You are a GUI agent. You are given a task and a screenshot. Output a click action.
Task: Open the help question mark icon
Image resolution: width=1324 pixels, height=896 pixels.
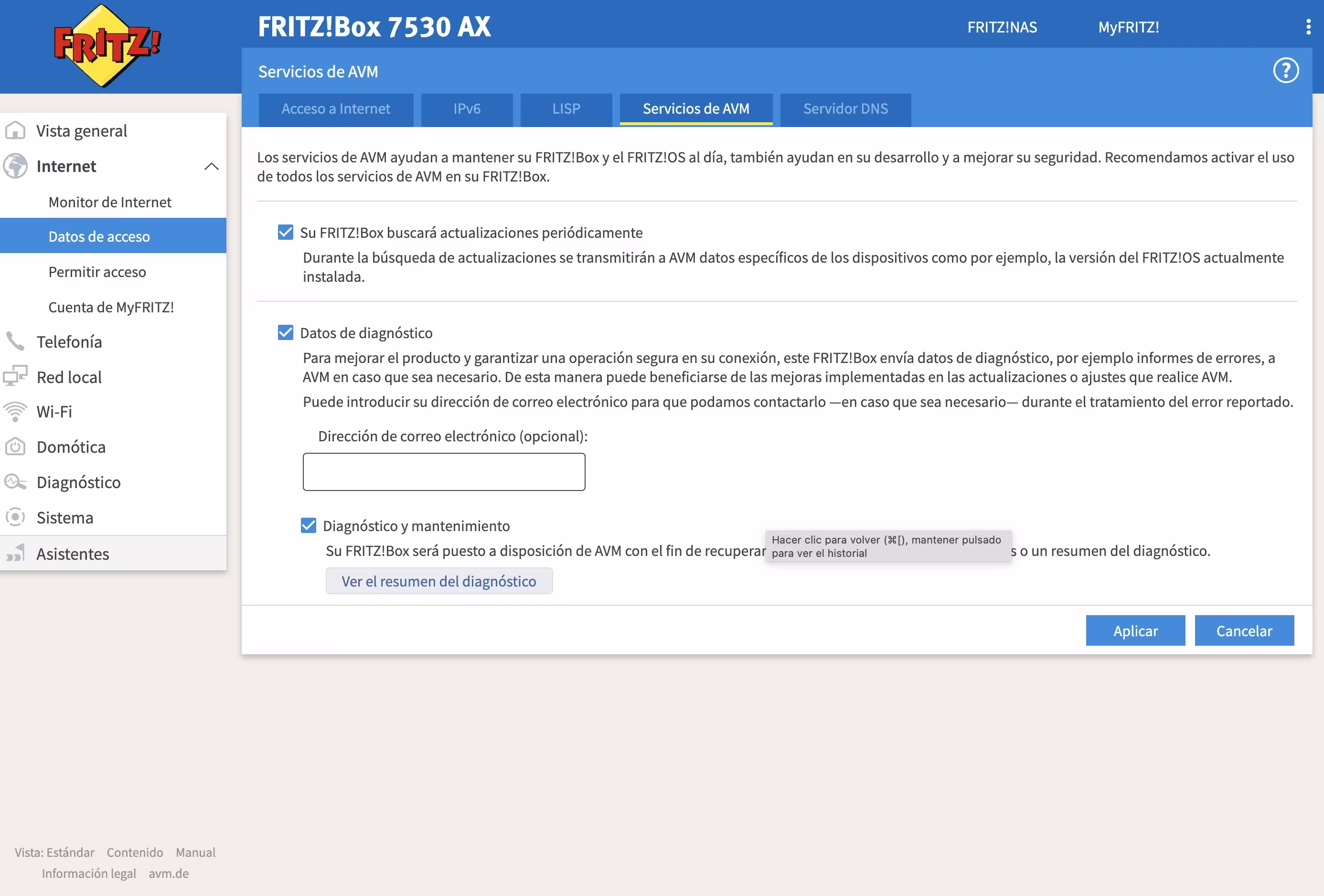(1285, 71)
